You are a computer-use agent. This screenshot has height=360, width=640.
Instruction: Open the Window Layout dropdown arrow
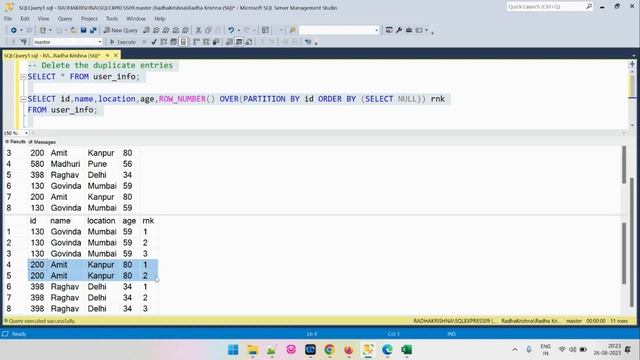[x=426, y=30]
